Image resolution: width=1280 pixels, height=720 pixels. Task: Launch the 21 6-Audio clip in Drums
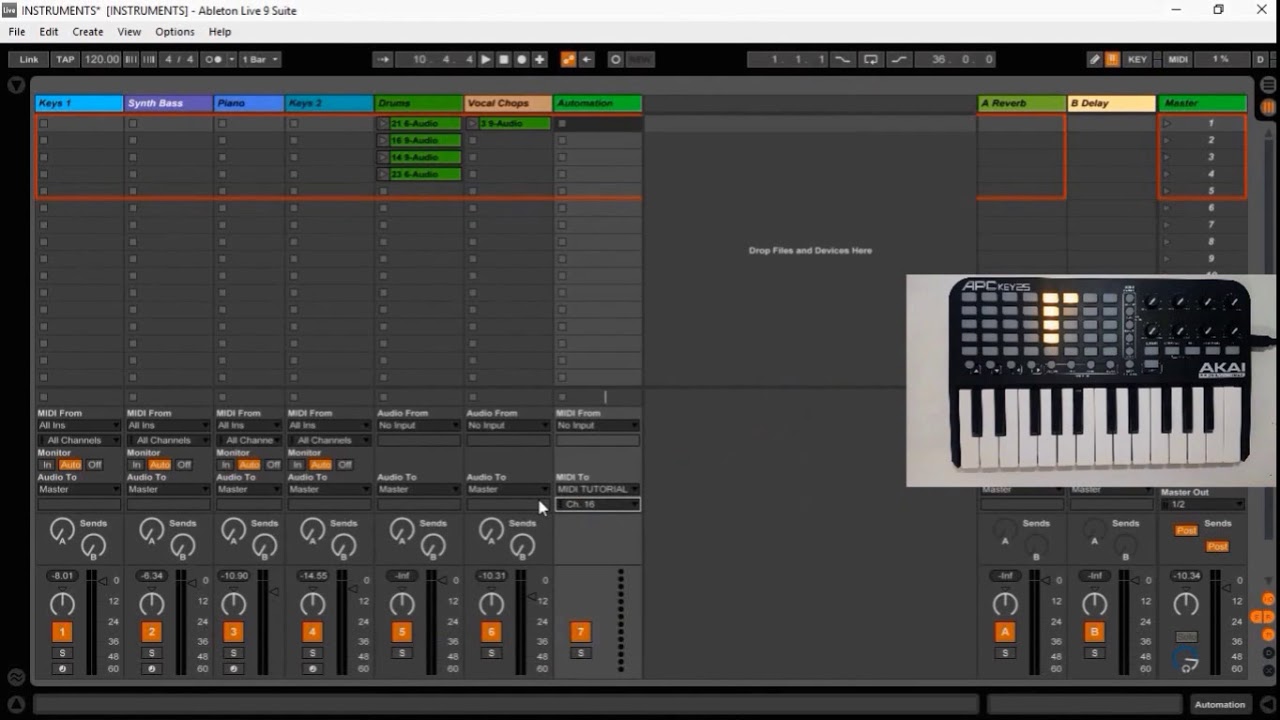point(382,124)
